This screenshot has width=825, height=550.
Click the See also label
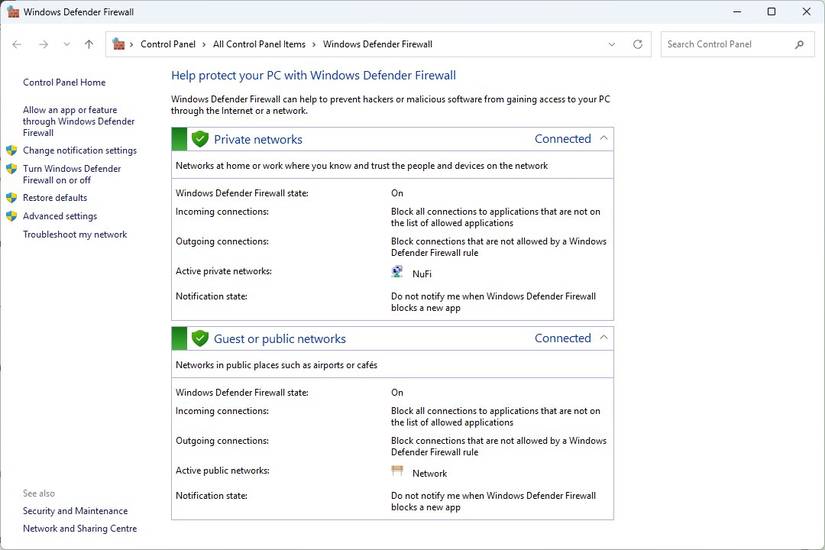coord(39,494)
